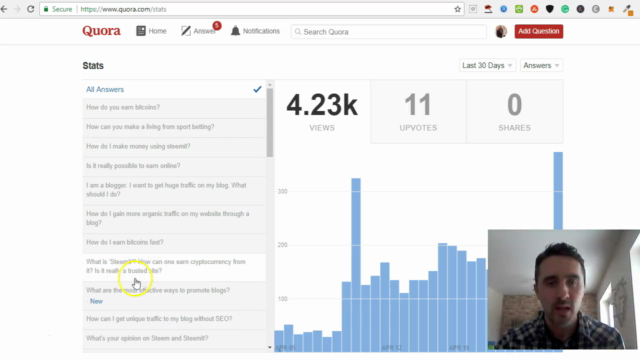Open the profile avatar menu
Viewport: 640px width, 360px height.
[x=501, y=31]
